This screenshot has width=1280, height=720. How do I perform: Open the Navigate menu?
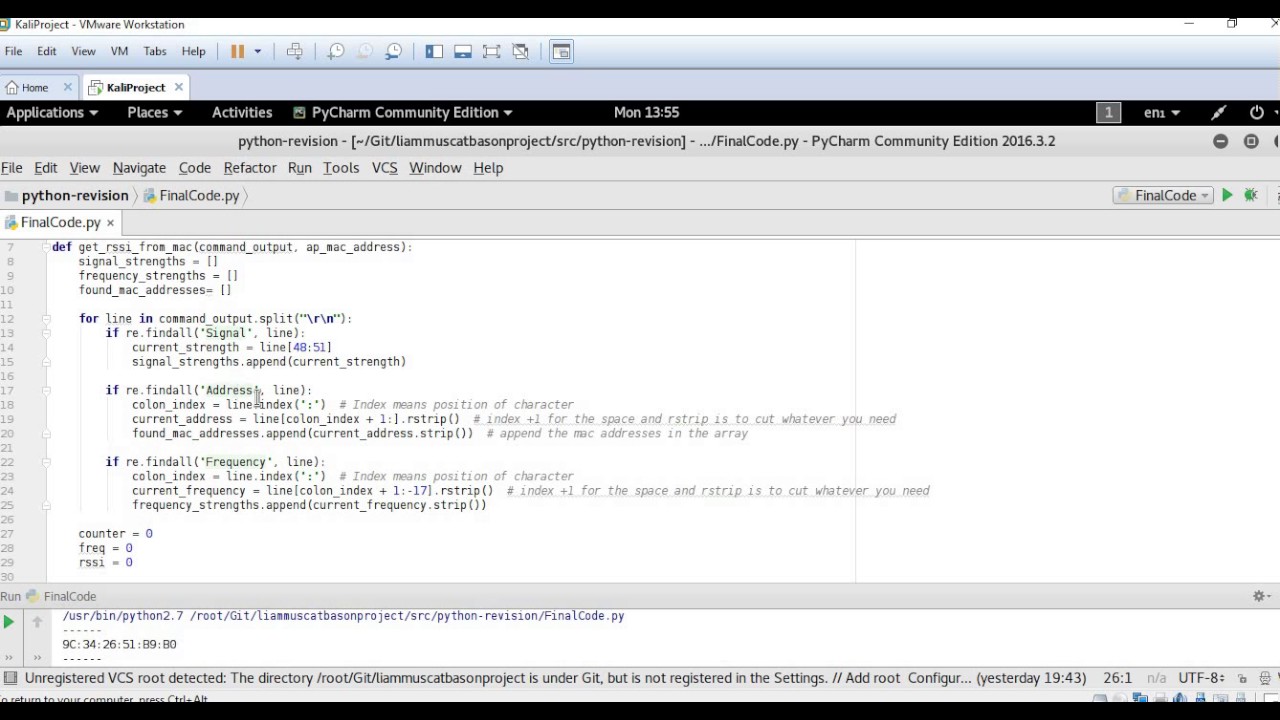coord(139,168)
